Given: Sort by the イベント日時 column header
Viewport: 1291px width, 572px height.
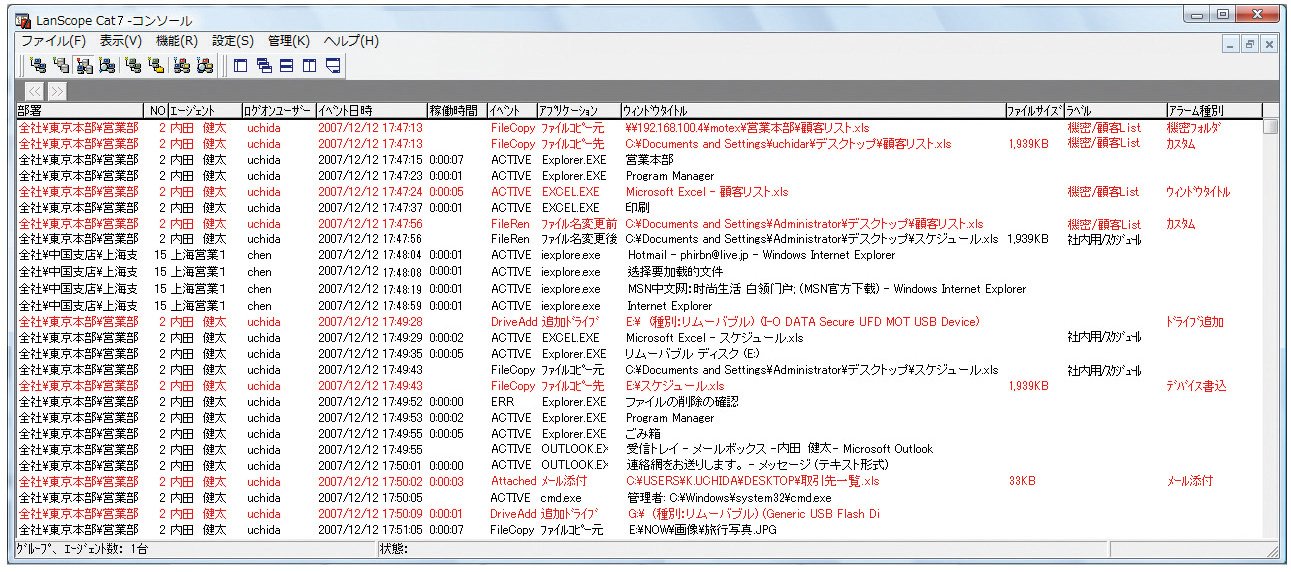Looking at the screenshot, I should pyautogui.click(x=371, y=110).
